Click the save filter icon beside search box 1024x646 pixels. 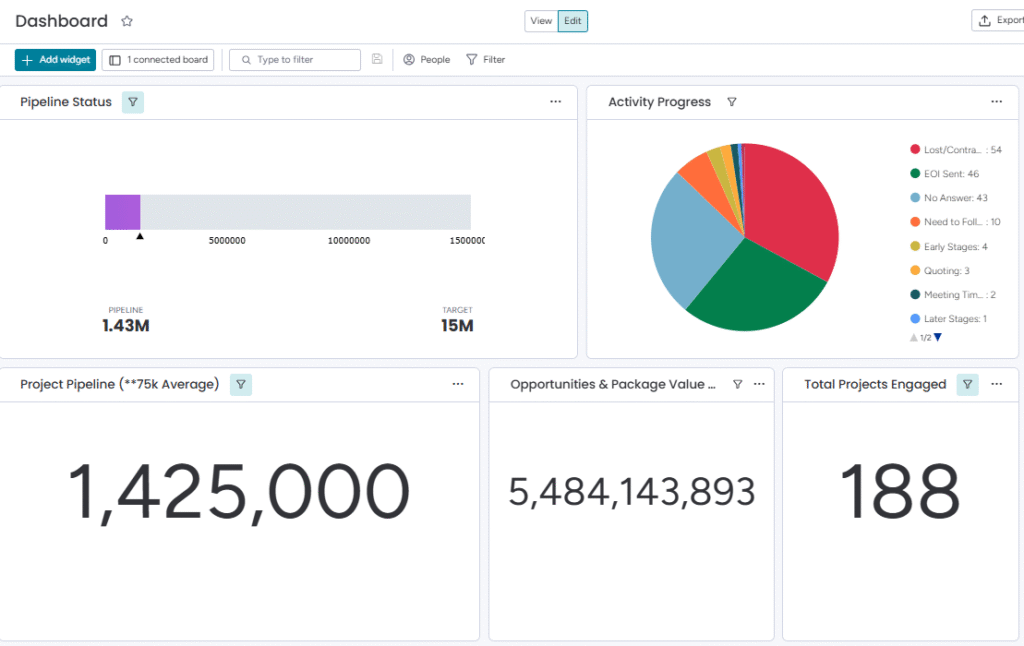tap(377, 60)
